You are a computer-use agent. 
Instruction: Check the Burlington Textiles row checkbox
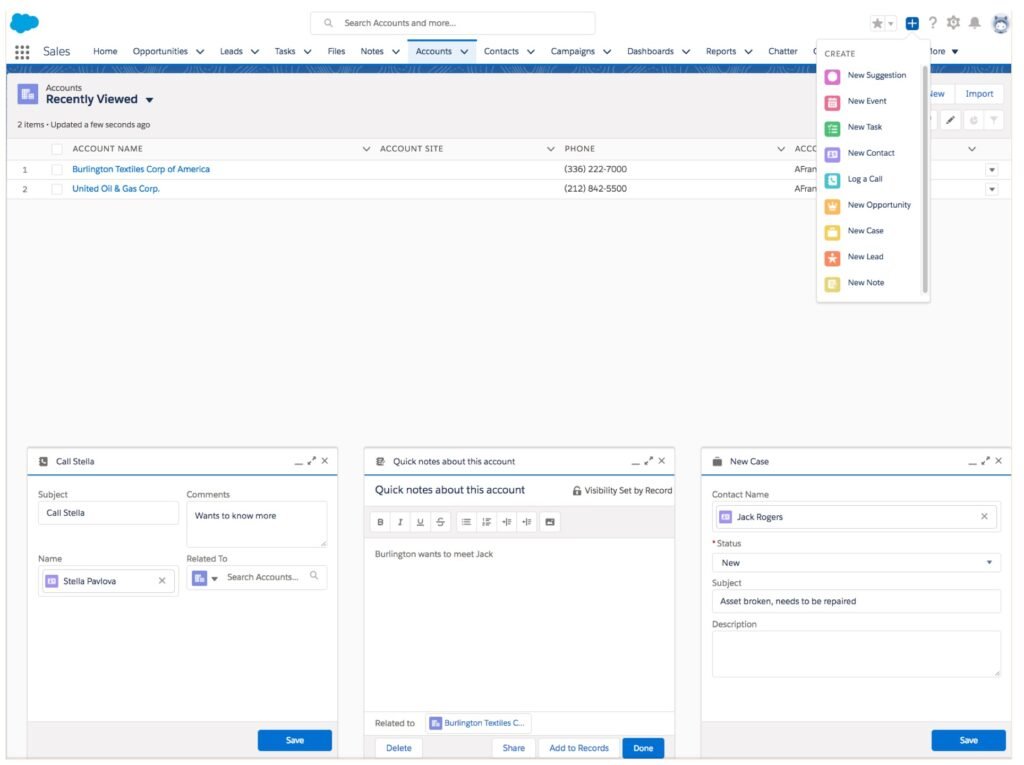click(57, 169)
